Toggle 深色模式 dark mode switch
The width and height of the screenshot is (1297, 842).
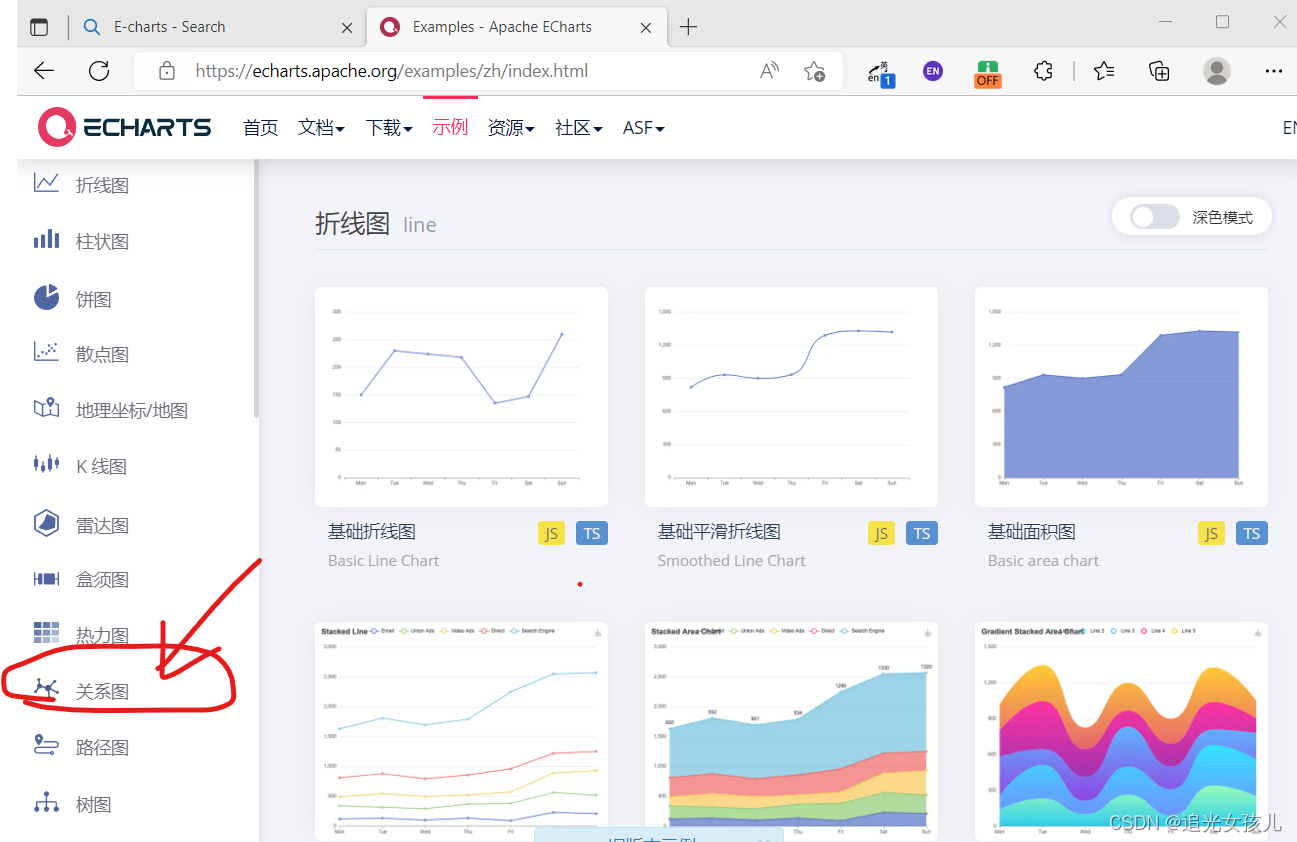1155,216
